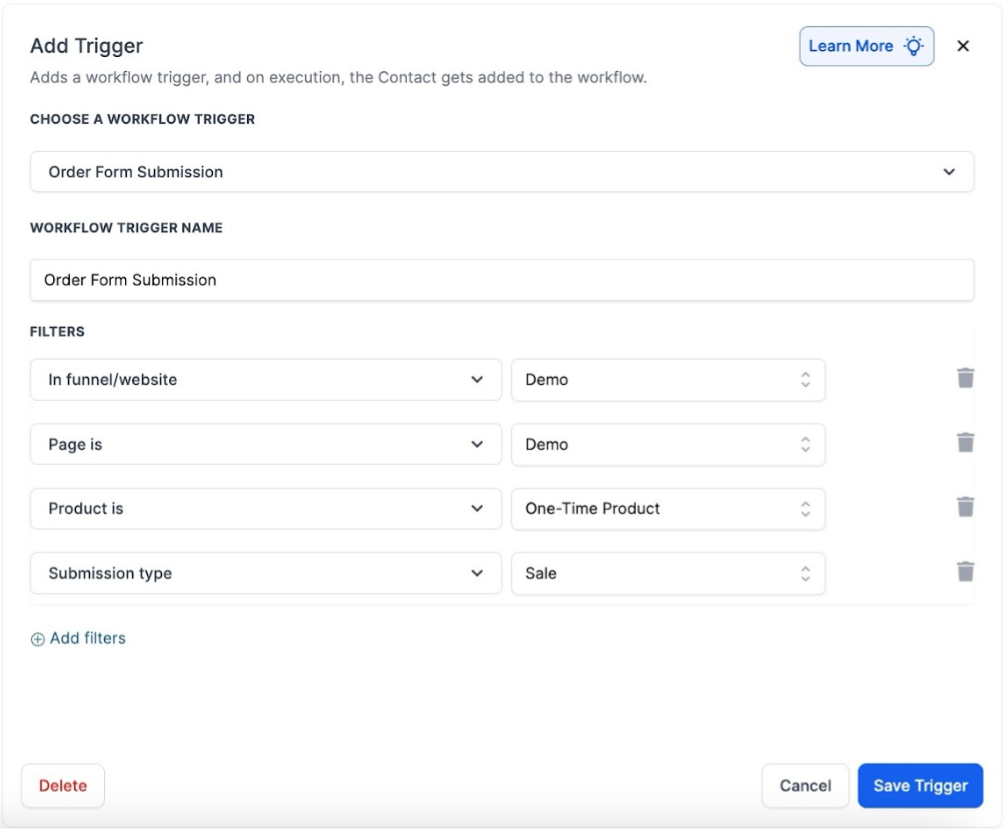
Task: Change the funnel value selector showing Demo
Action: [x=667, y=380]
